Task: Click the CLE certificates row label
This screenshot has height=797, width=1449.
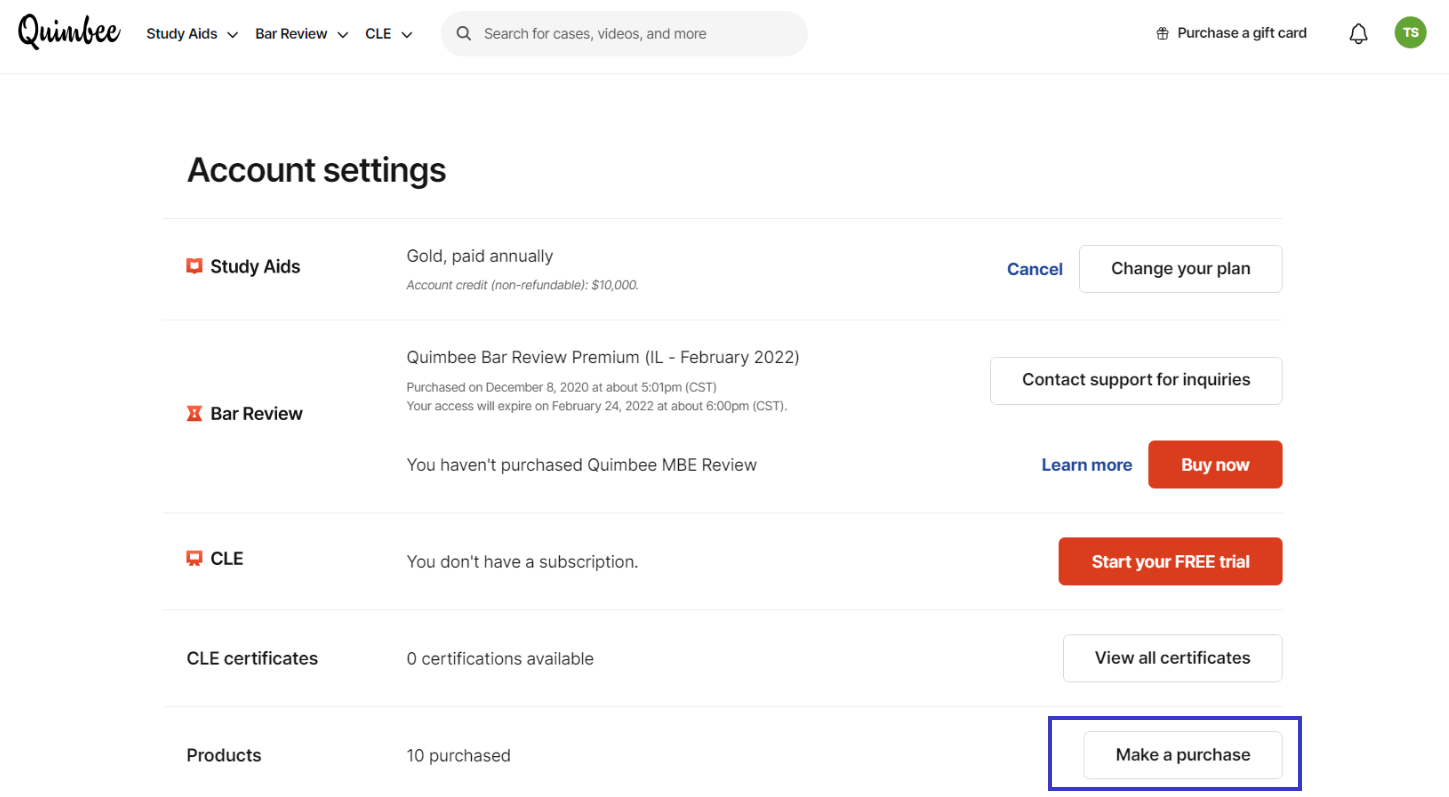Action: [252, 659]
